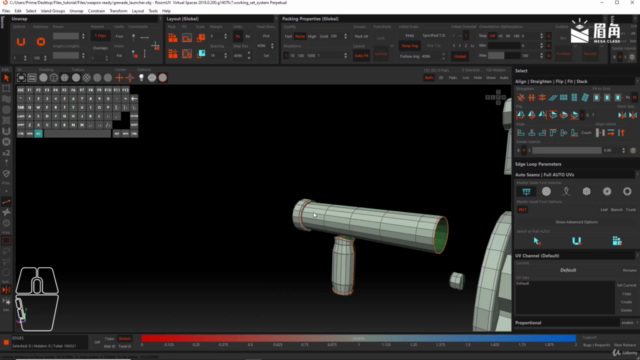Open the Transform menu
Image resolution: width=640 pixels, height=360 pixels.
tap(118, 11)
